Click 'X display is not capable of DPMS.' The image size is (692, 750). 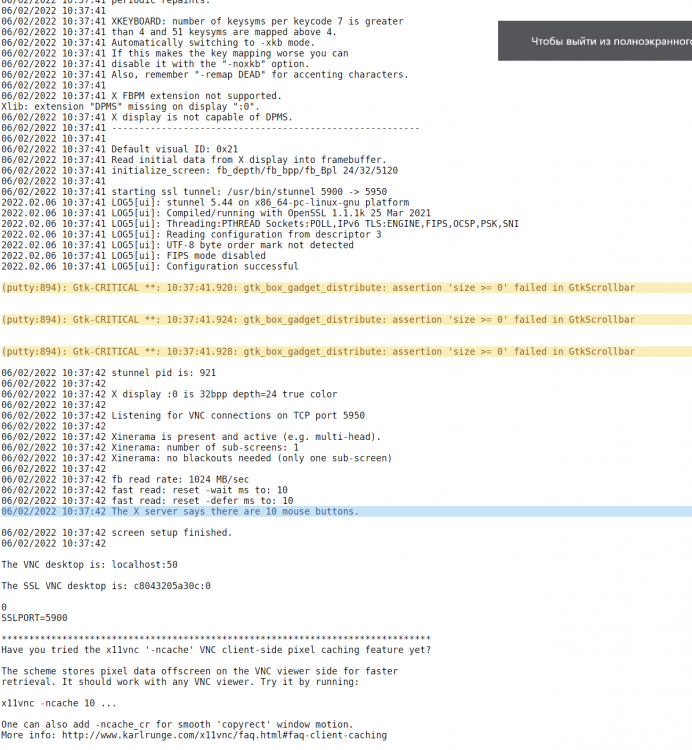147,117
